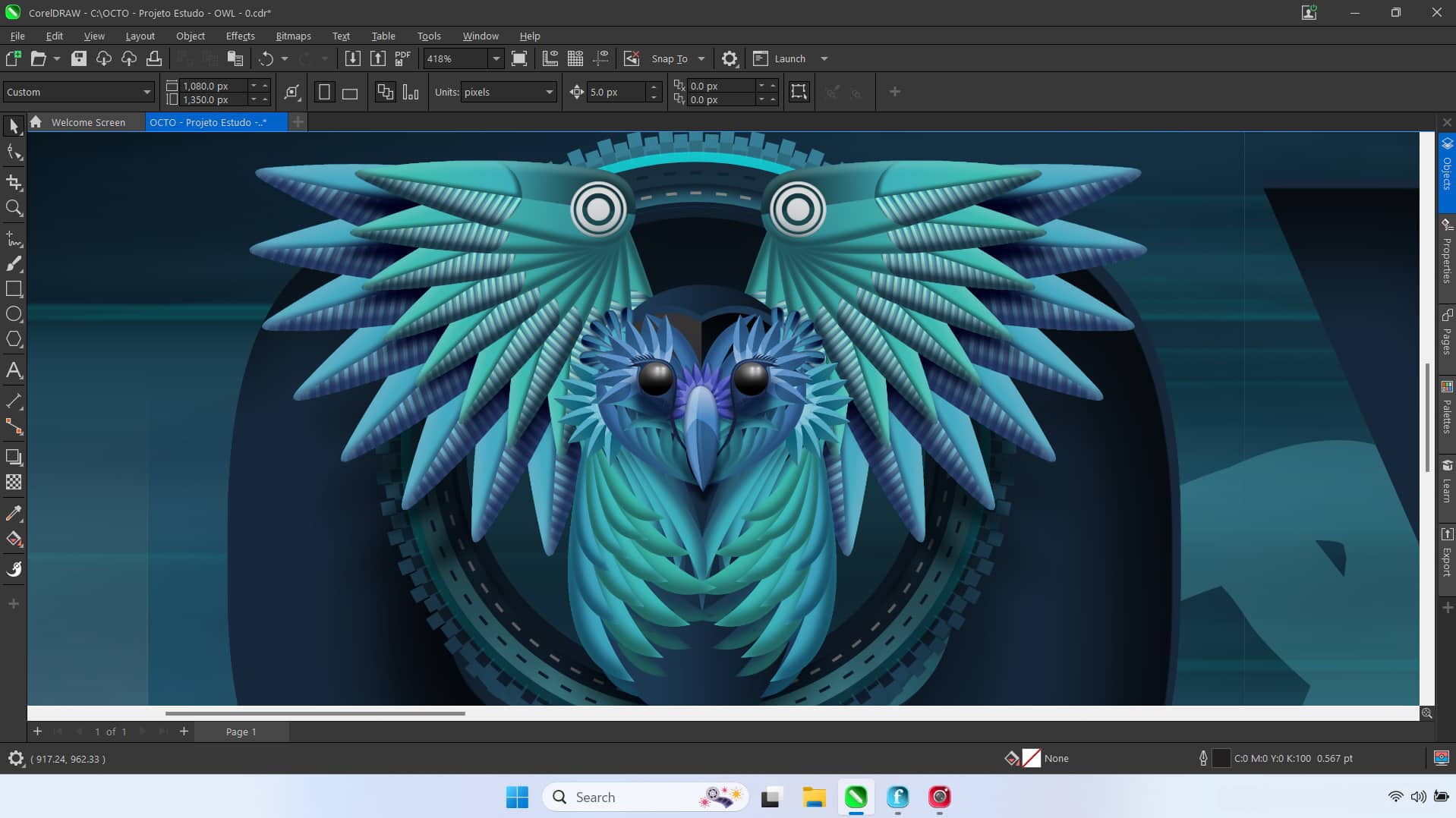Click the outline color swatch in status bar
Screen dimensions: 1456x818
click(1221, 758)
